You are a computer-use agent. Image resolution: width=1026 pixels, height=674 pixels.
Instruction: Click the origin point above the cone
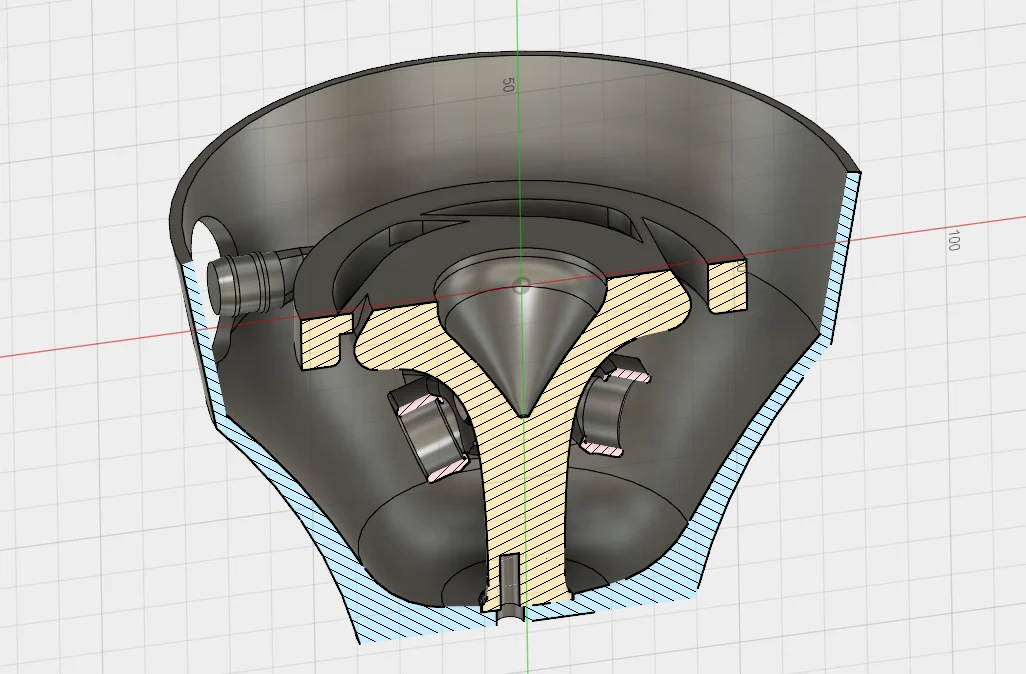pyautogui.click(x=521, y=285)
